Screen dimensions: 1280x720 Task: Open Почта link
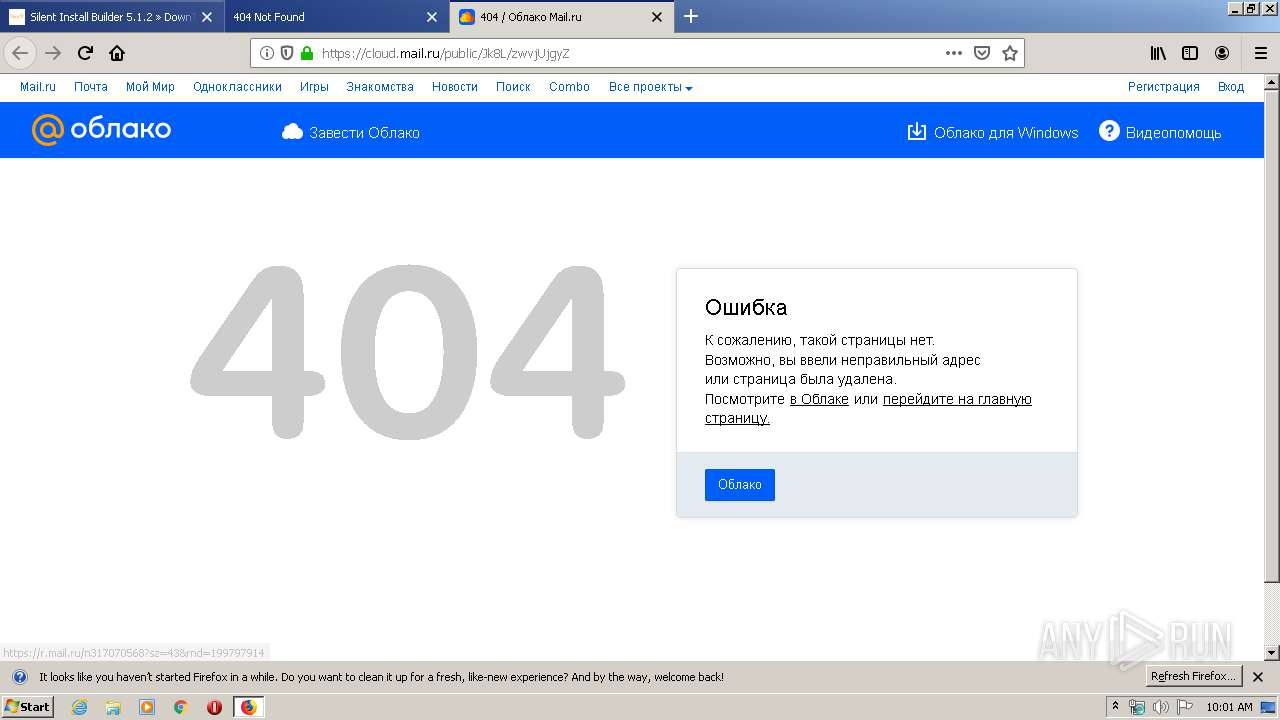[x=91, y=87]
